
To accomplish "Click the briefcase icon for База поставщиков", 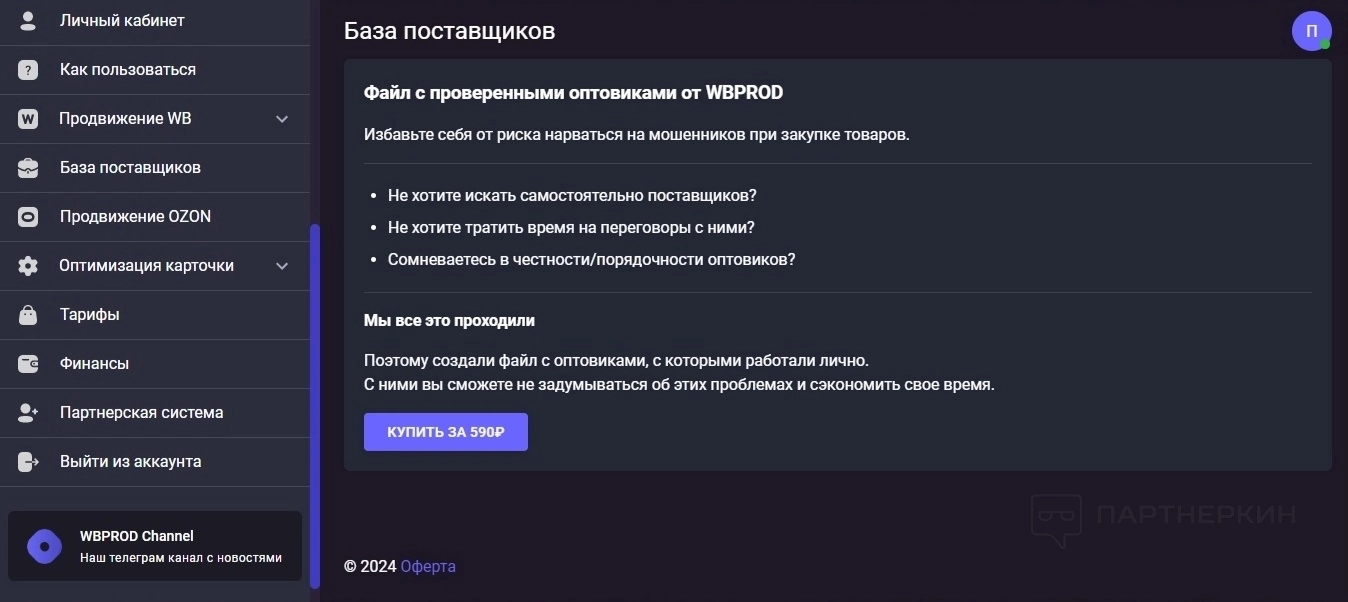I will click(28, 168).
